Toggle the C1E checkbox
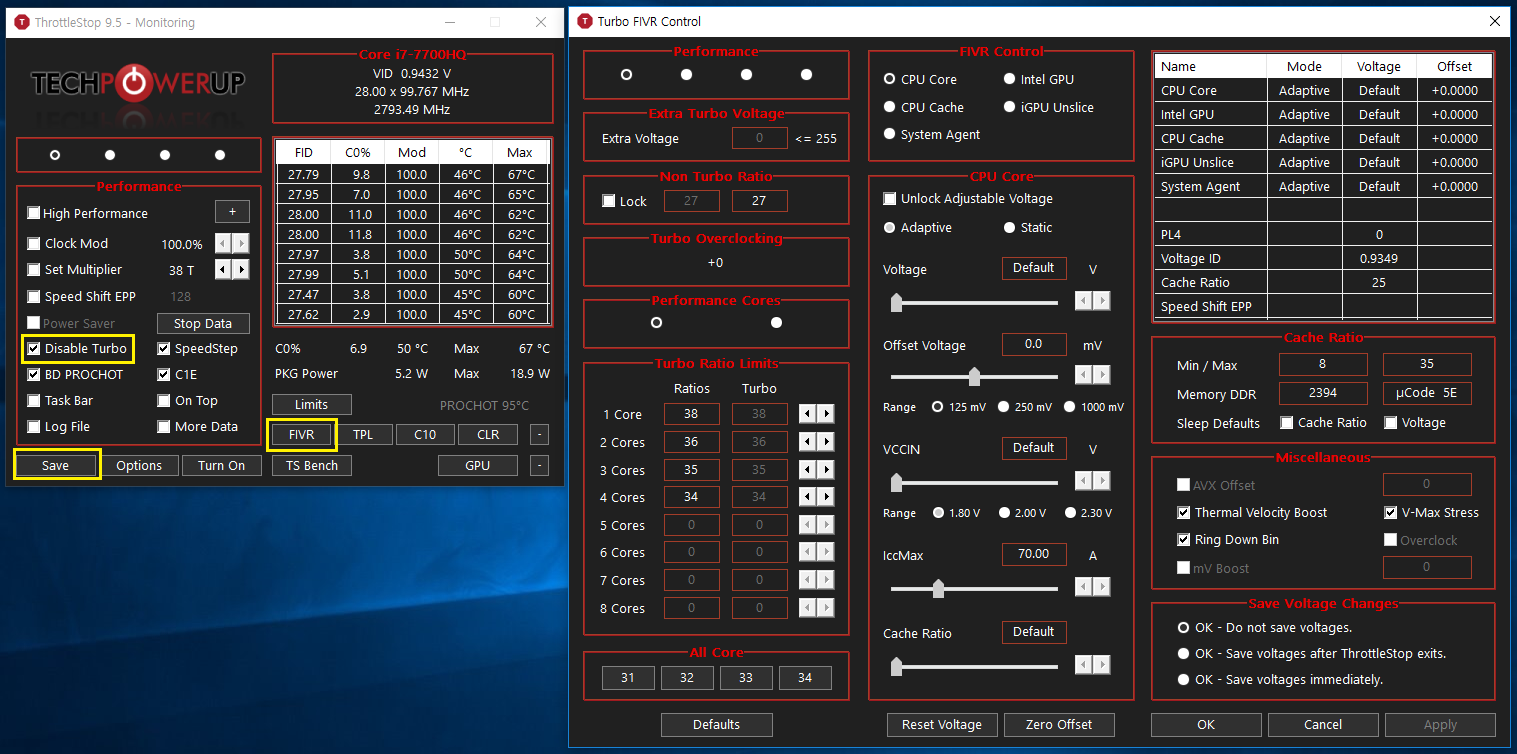Image resolution: width=1517 pixels, height=754 pixels. pos(164,374)
